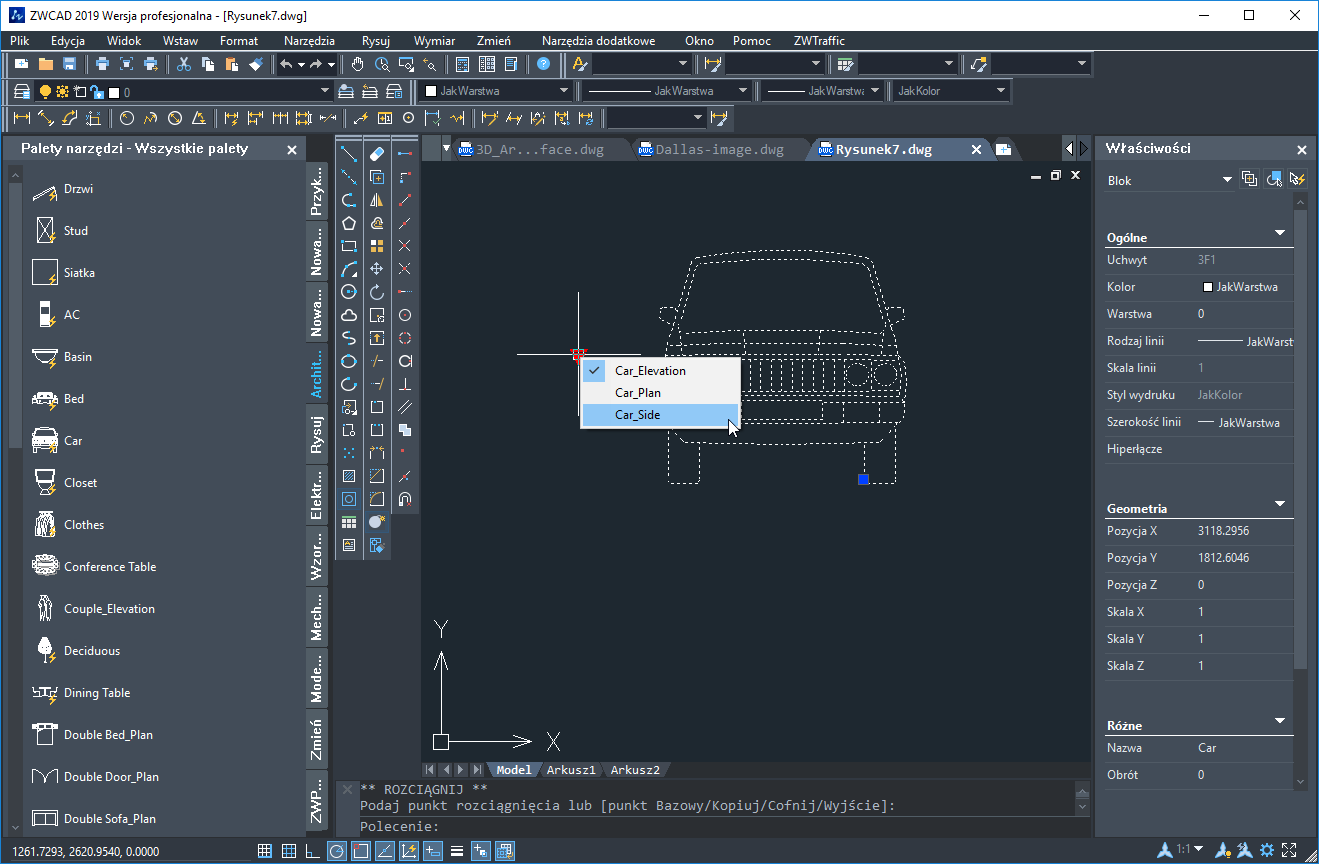Insert the Conference Table palette block
This screenshot has height=864, width=1319.
point(110,567)
